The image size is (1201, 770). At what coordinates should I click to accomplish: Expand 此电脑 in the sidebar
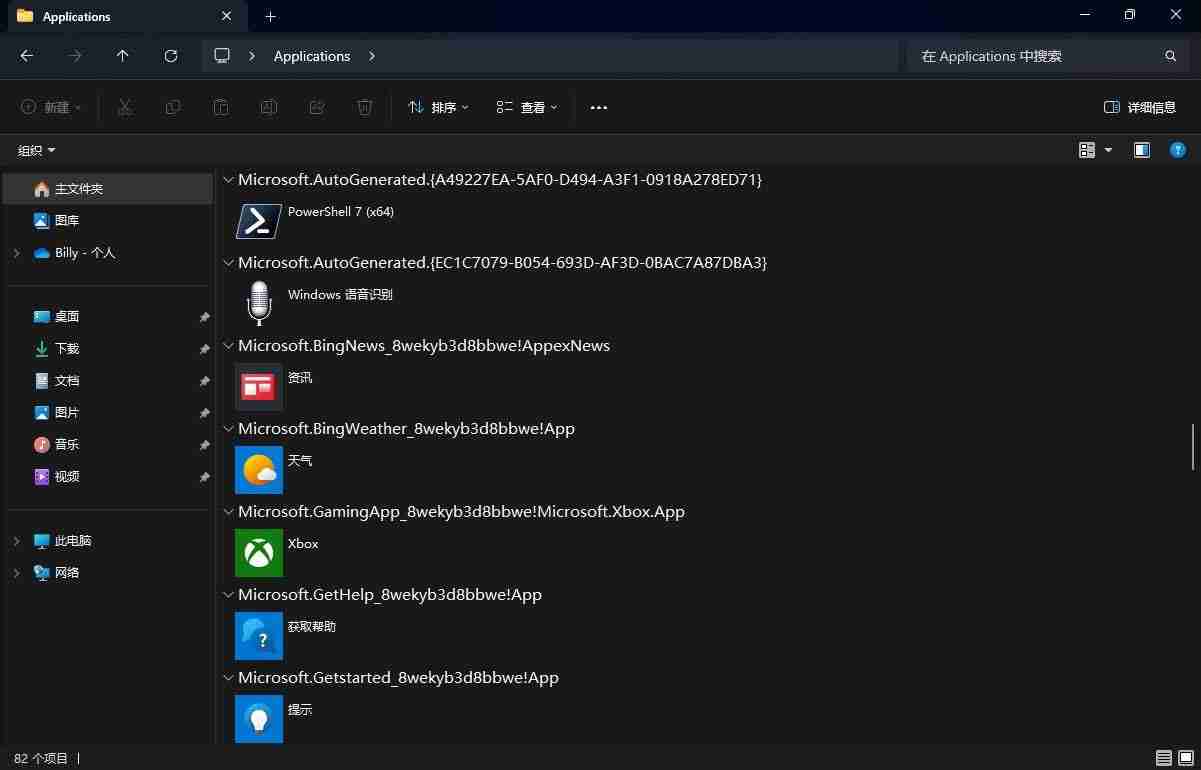[16, 540]
